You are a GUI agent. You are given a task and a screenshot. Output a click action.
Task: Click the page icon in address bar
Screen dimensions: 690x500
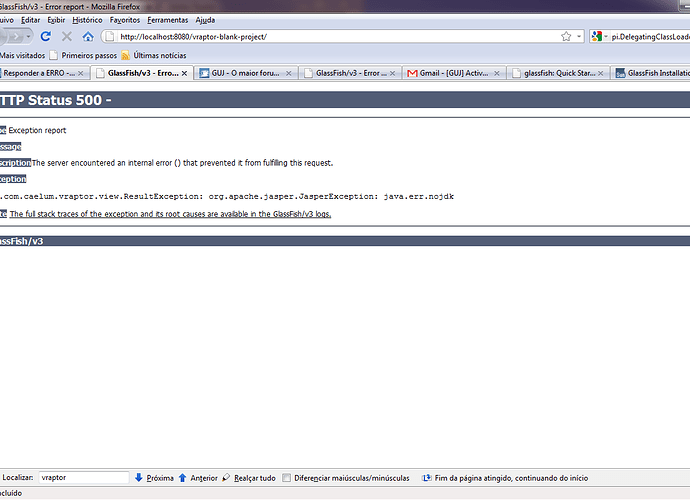(x=110, y=37)
